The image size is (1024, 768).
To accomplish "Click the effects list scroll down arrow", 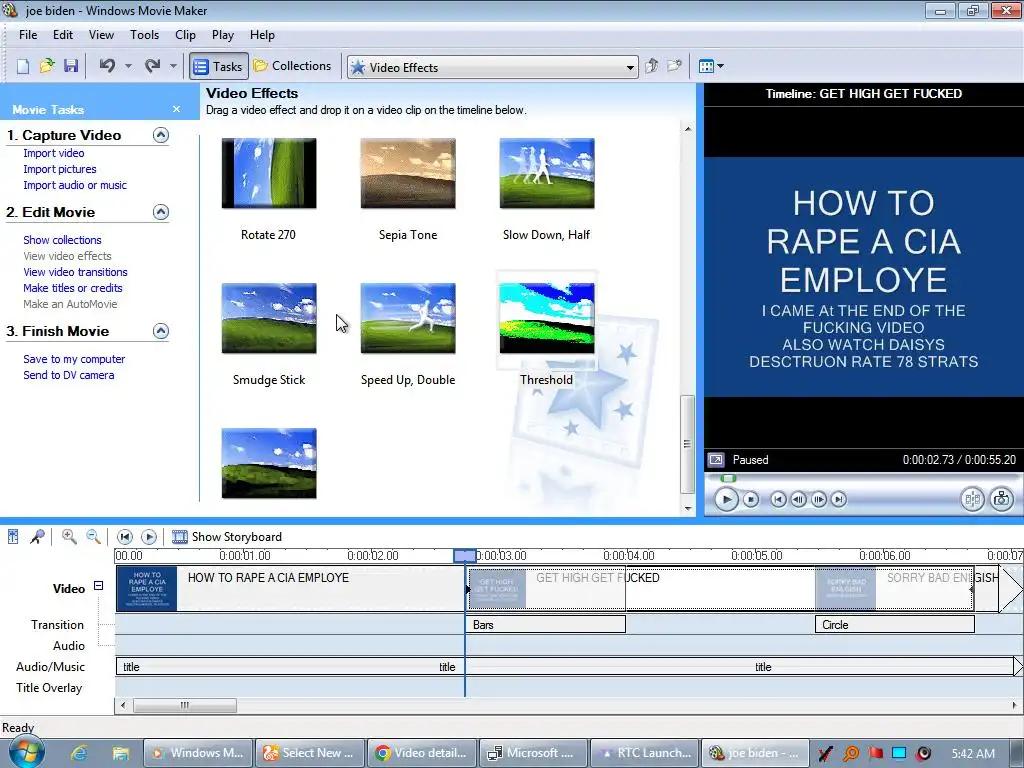I will click(x=688, y=508).
